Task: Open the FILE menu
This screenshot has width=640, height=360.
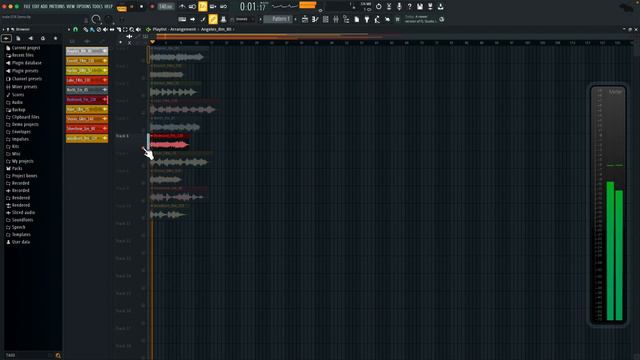Action: [x=27, y=7]
